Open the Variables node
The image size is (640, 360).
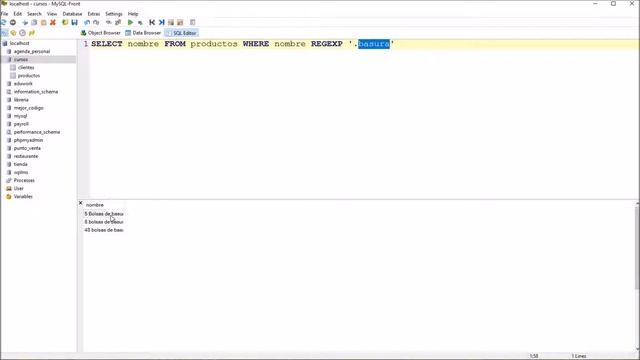click(23, 197)
